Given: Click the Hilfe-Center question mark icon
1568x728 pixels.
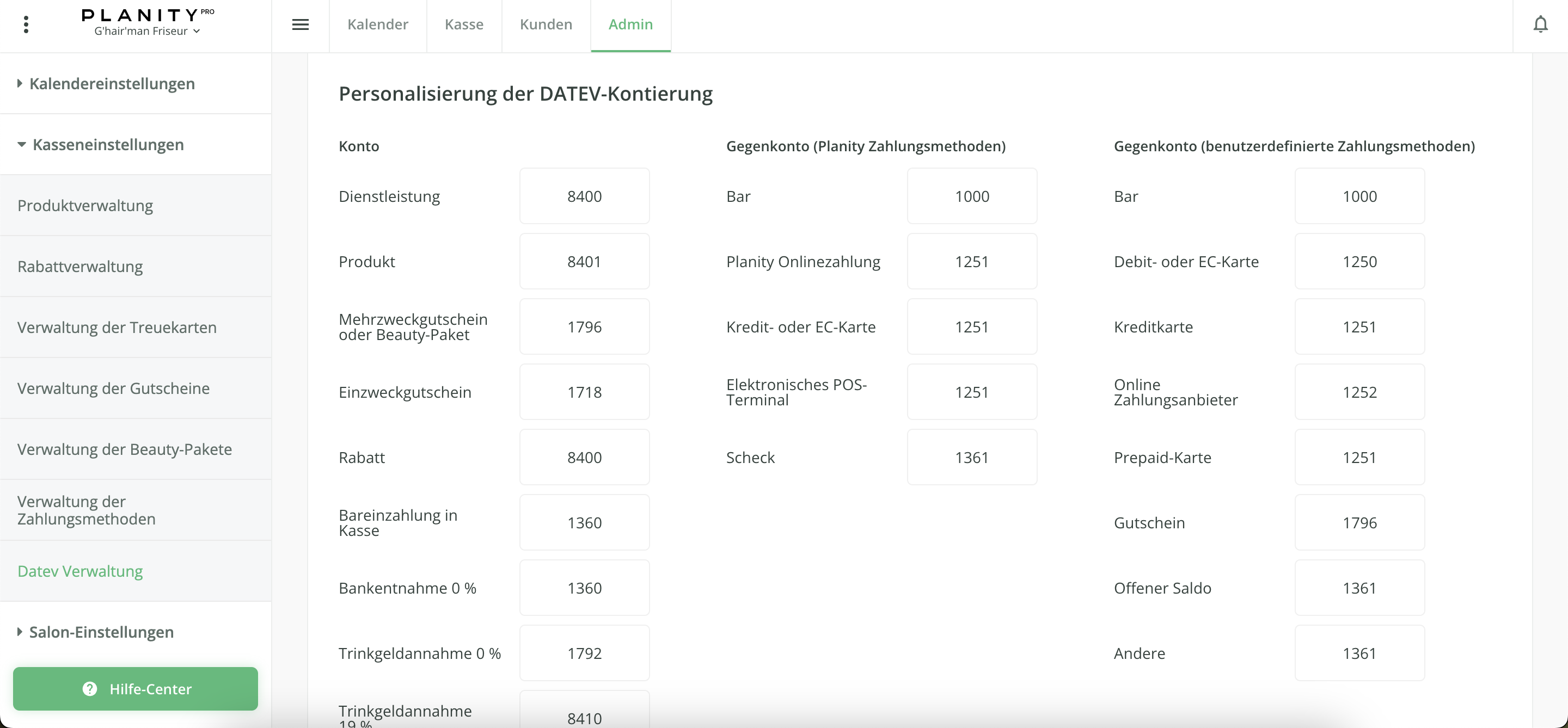Looking at the screenshot, I should (89, 688).
